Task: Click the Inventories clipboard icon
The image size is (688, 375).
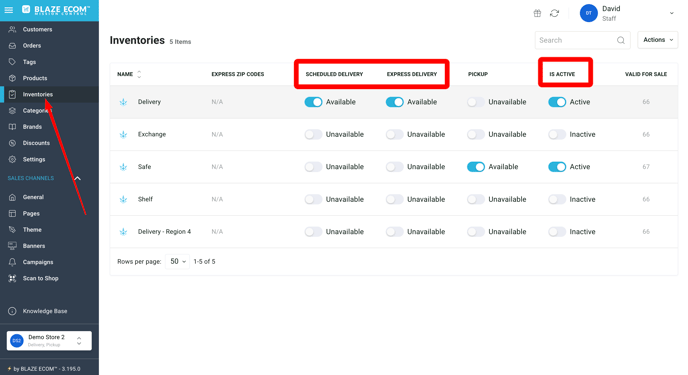Action: click(x=12, y=94)
